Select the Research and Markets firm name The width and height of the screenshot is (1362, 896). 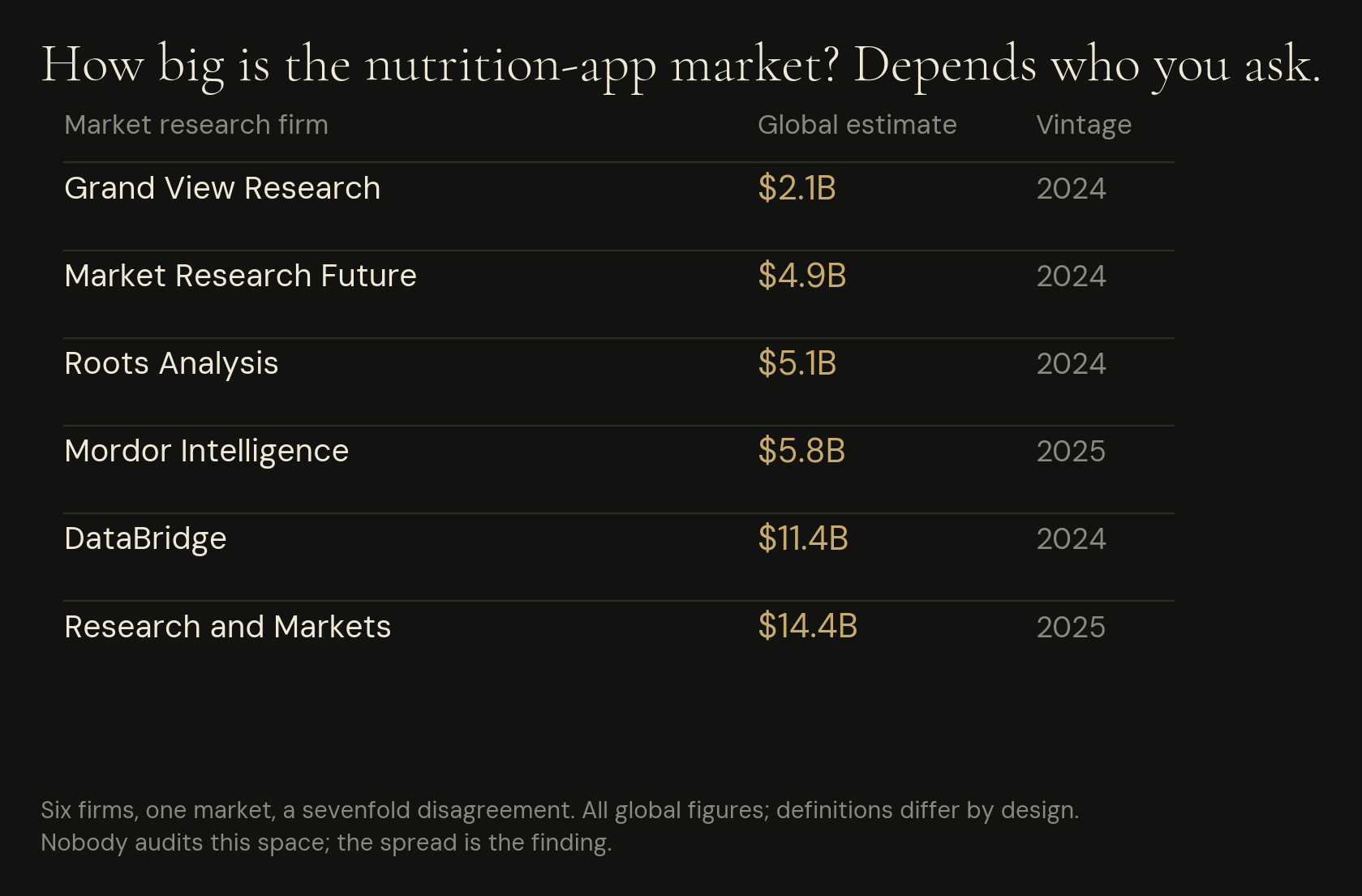click(x=227, y=627)
